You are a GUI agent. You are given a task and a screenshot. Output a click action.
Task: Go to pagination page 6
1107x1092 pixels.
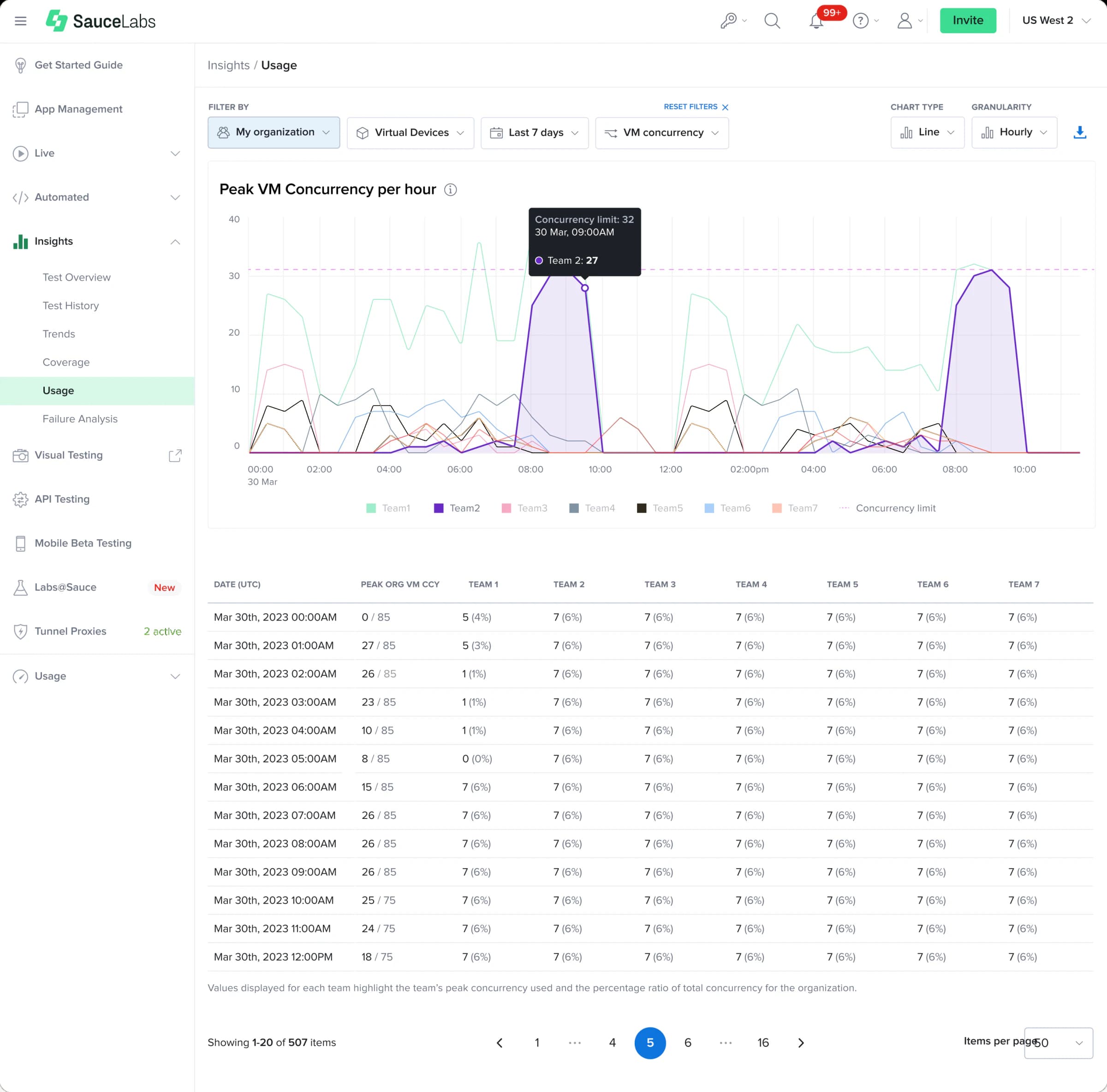click(688, 1043)
